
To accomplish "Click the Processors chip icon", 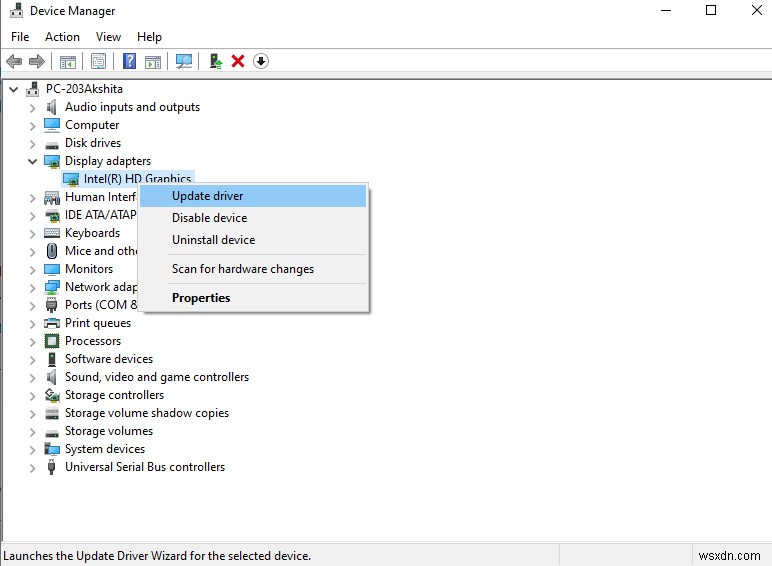I will pyautogui.click(x=52, y=341).
